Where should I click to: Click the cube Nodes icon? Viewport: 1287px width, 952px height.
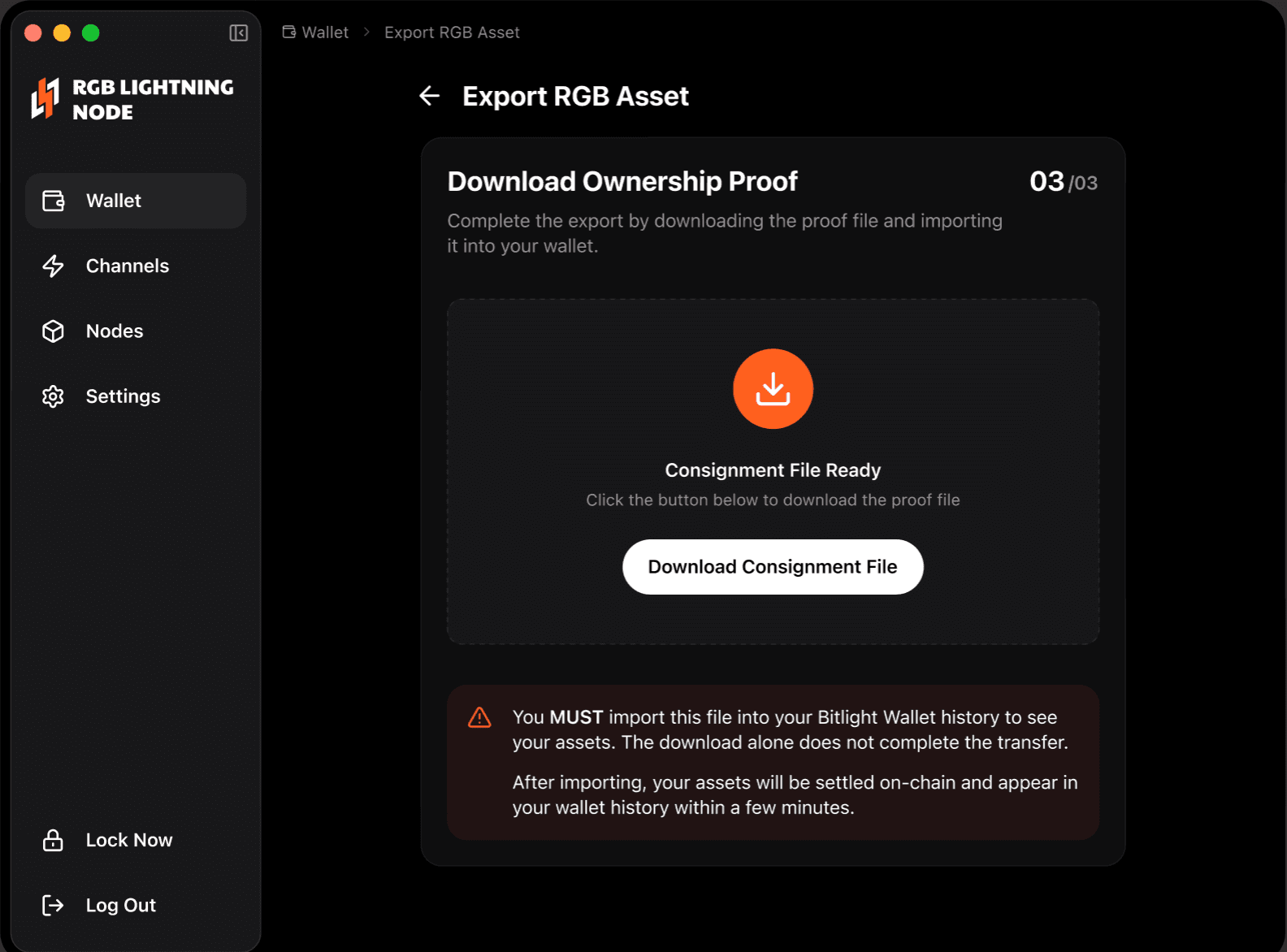[x=53, y=331]
